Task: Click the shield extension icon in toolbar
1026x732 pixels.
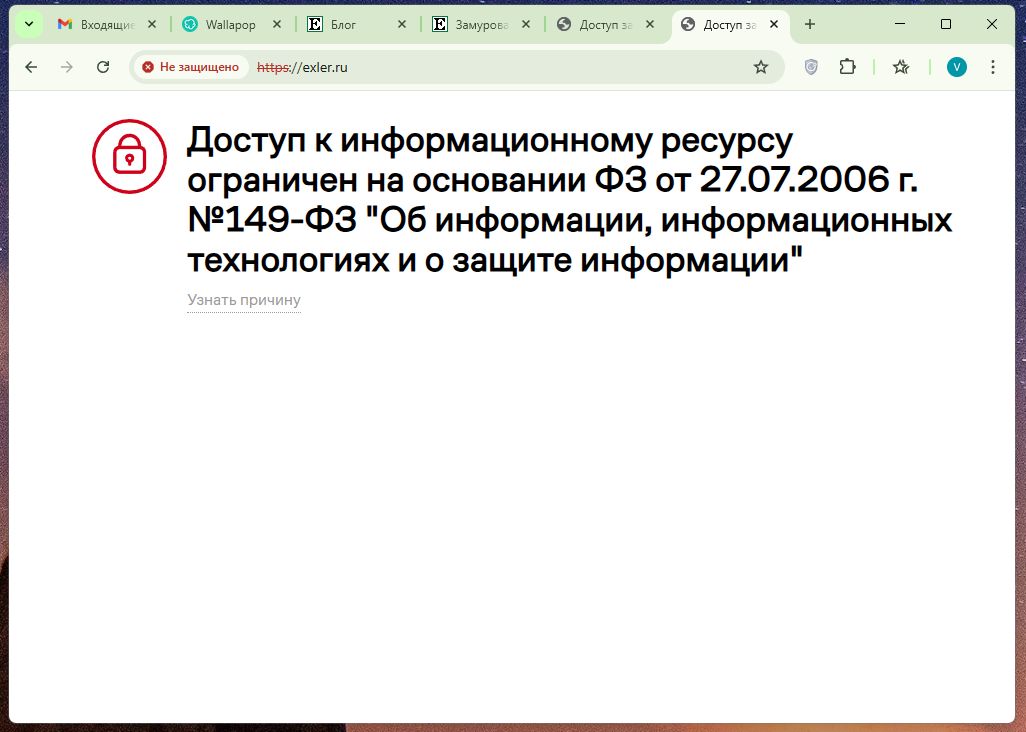Action: [811, 67]
